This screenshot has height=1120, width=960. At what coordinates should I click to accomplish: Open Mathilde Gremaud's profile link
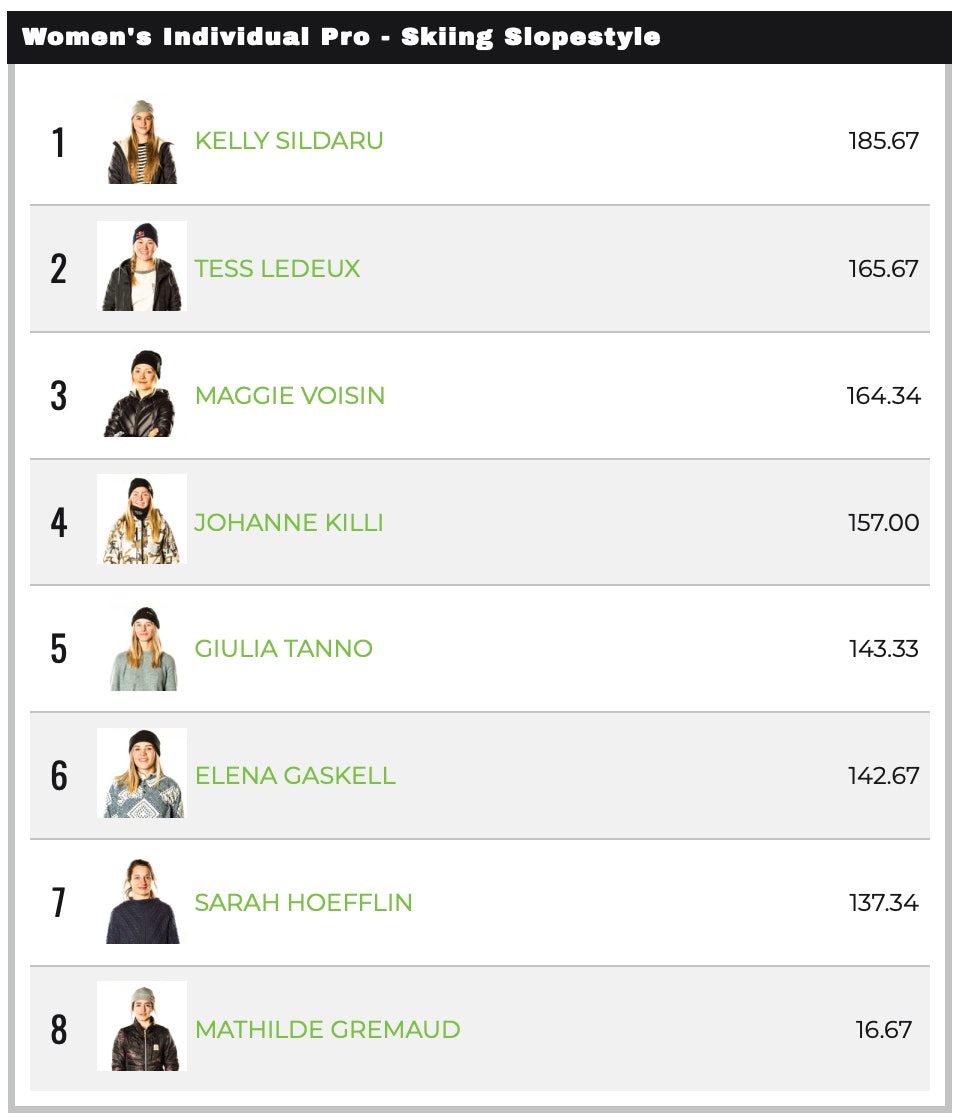click(327, 1030)
